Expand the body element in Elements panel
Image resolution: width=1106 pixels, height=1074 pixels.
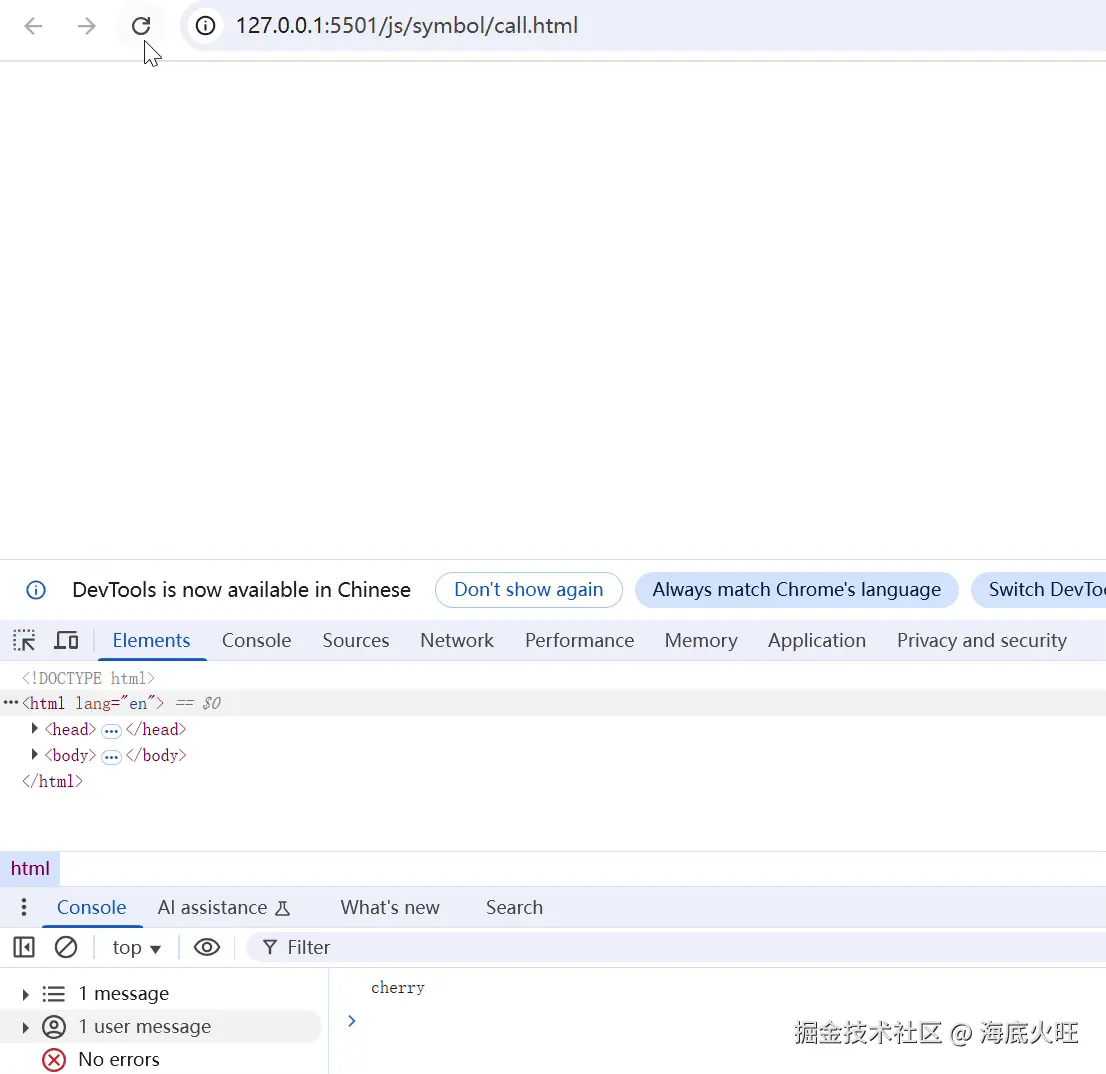[x=35, y=755]
